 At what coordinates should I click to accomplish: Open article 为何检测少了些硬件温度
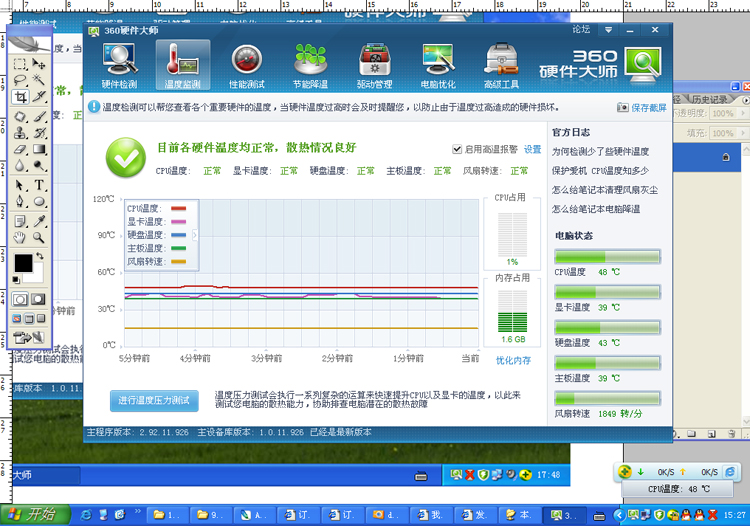pos(600,152)
